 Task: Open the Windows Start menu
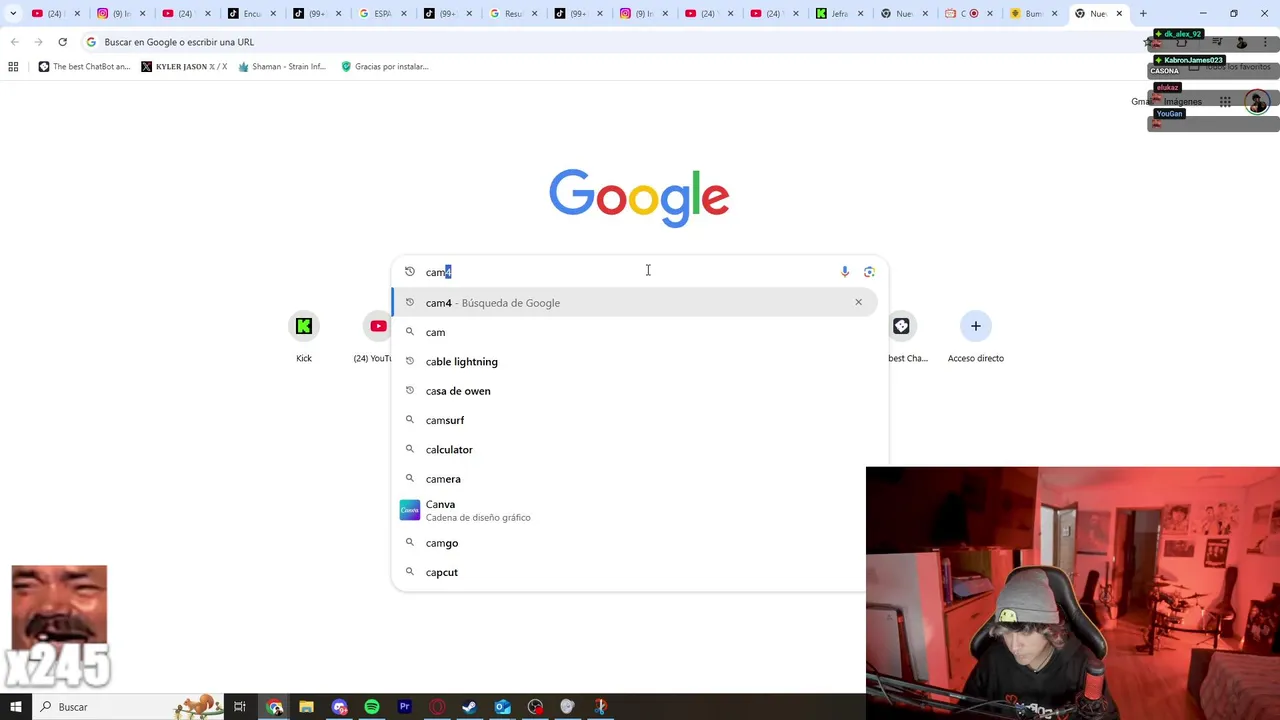point(15,707)
